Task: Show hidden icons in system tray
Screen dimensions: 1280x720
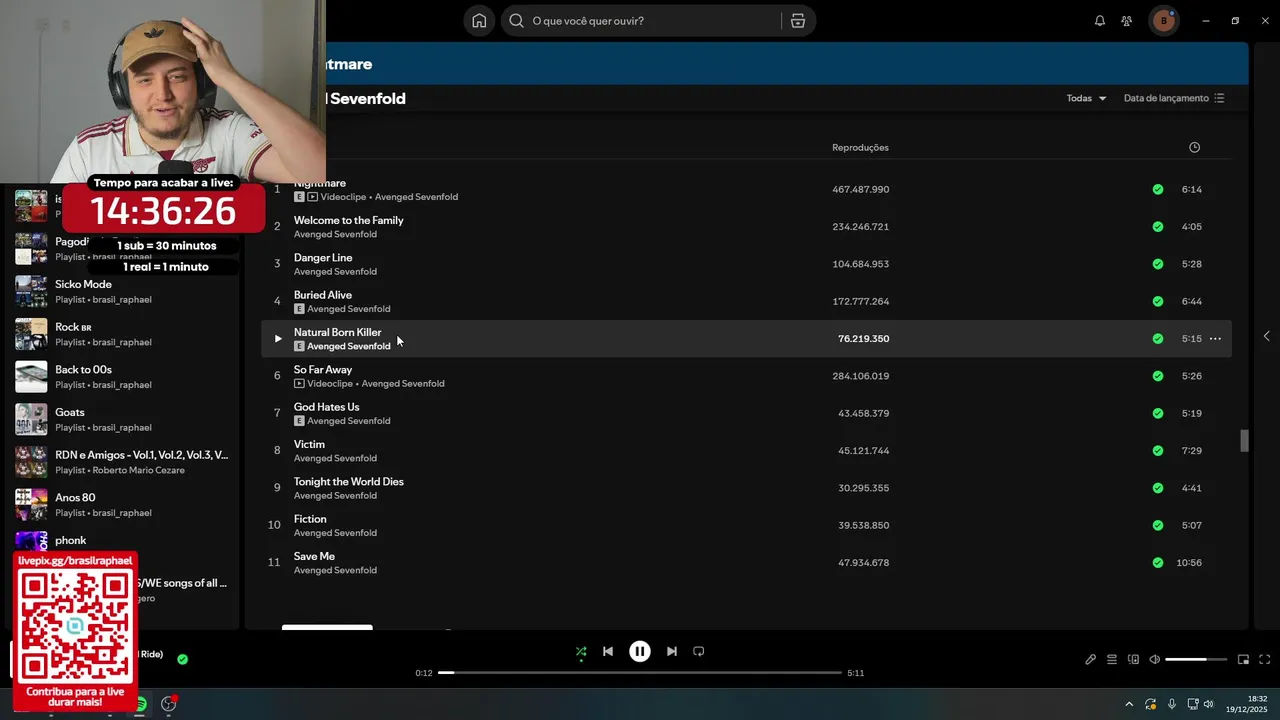Action: (x=1129, y=704)
